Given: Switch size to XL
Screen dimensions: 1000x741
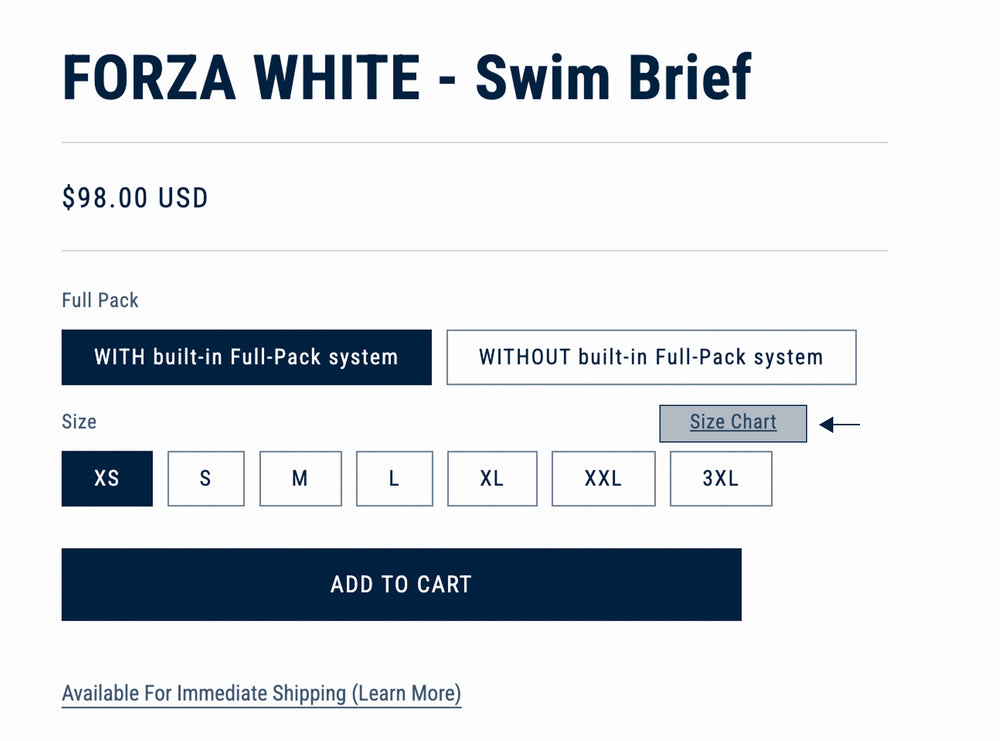Looking at the screenshot, I should [491, 478].
